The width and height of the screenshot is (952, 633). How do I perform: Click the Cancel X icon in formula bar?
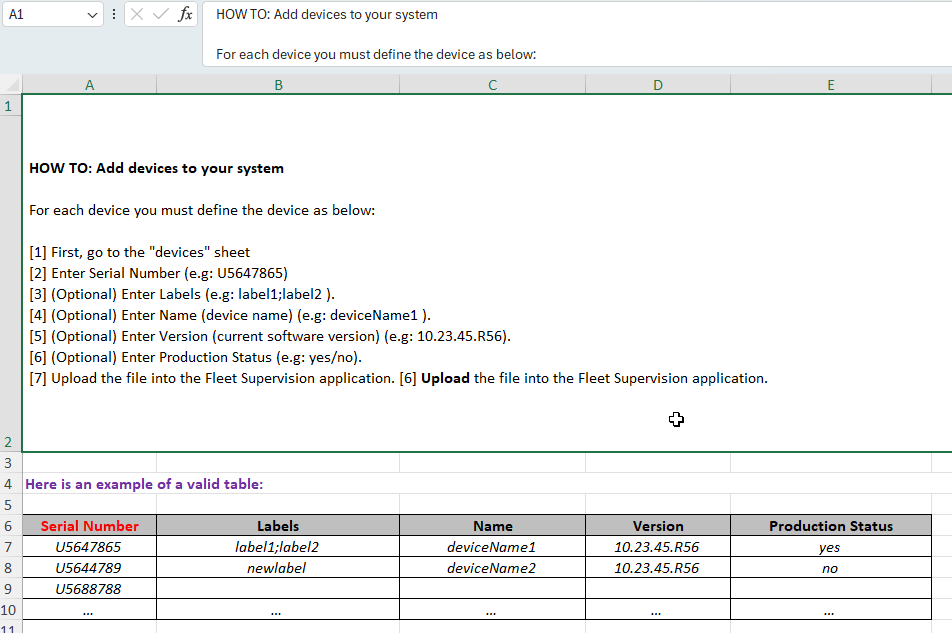pos(137,15)
